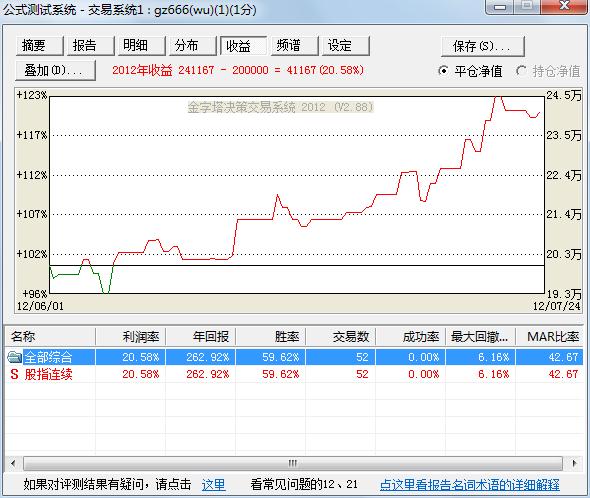Open the 这里 help link
The width and height of the screenshot is (590, 498).
pos(213,484)
